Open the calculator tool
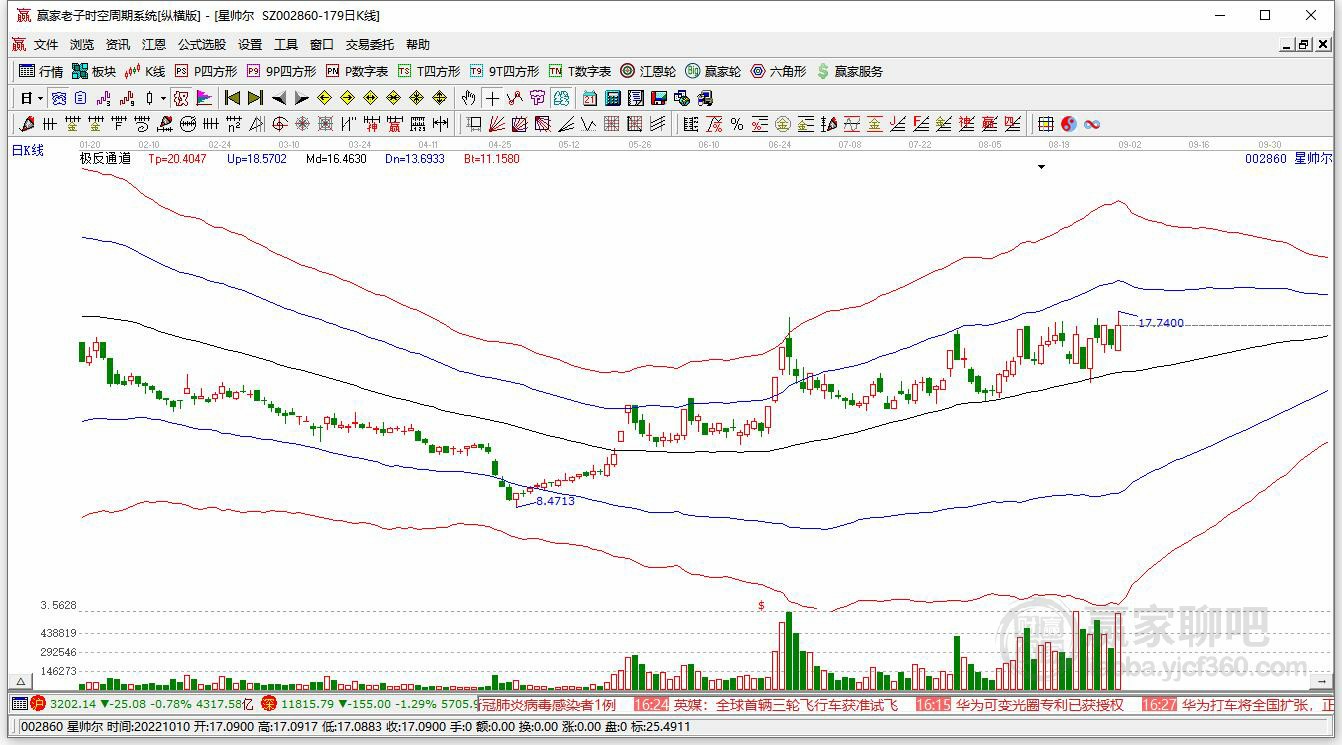Screen dimensions: 1342x745 click(613, 98)
